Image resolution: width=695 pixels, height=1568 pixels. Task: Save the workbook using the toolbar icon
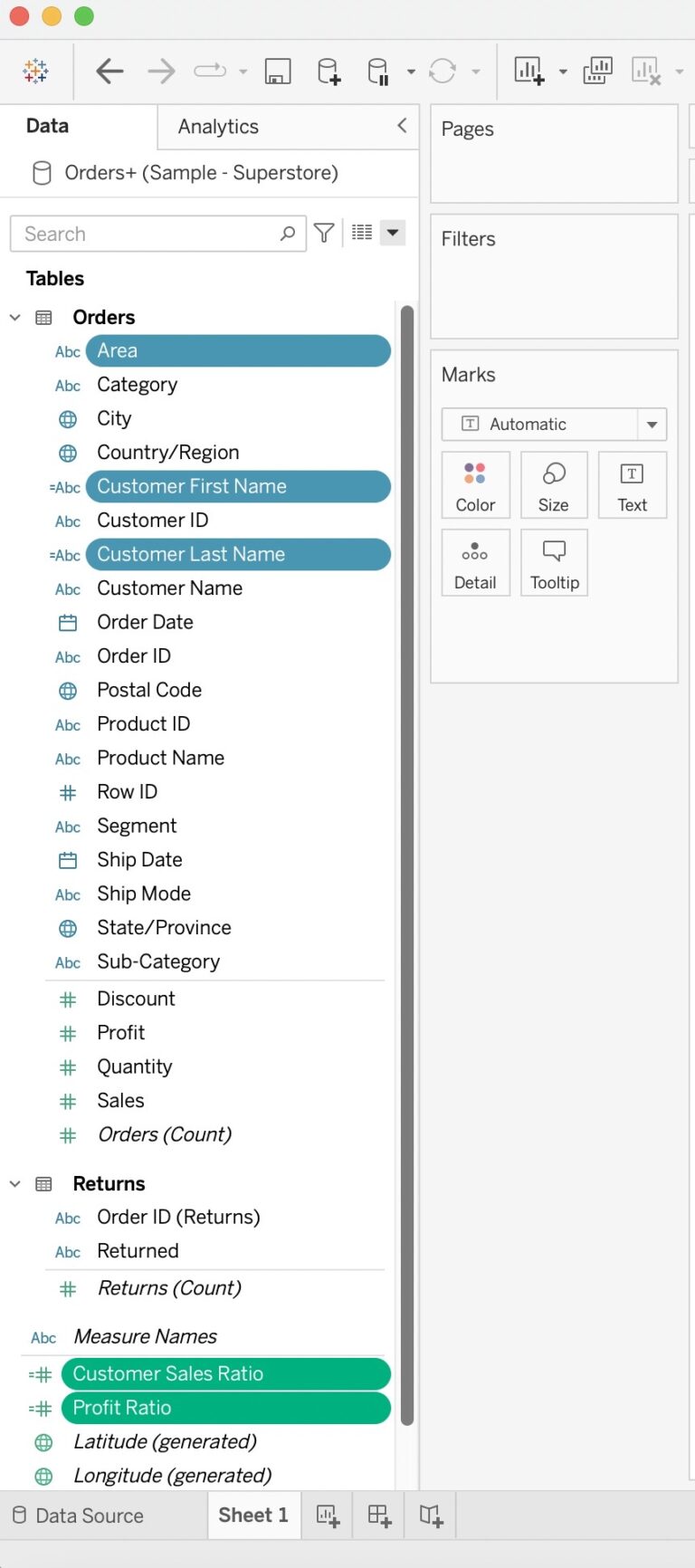click(x=278, y=71)
